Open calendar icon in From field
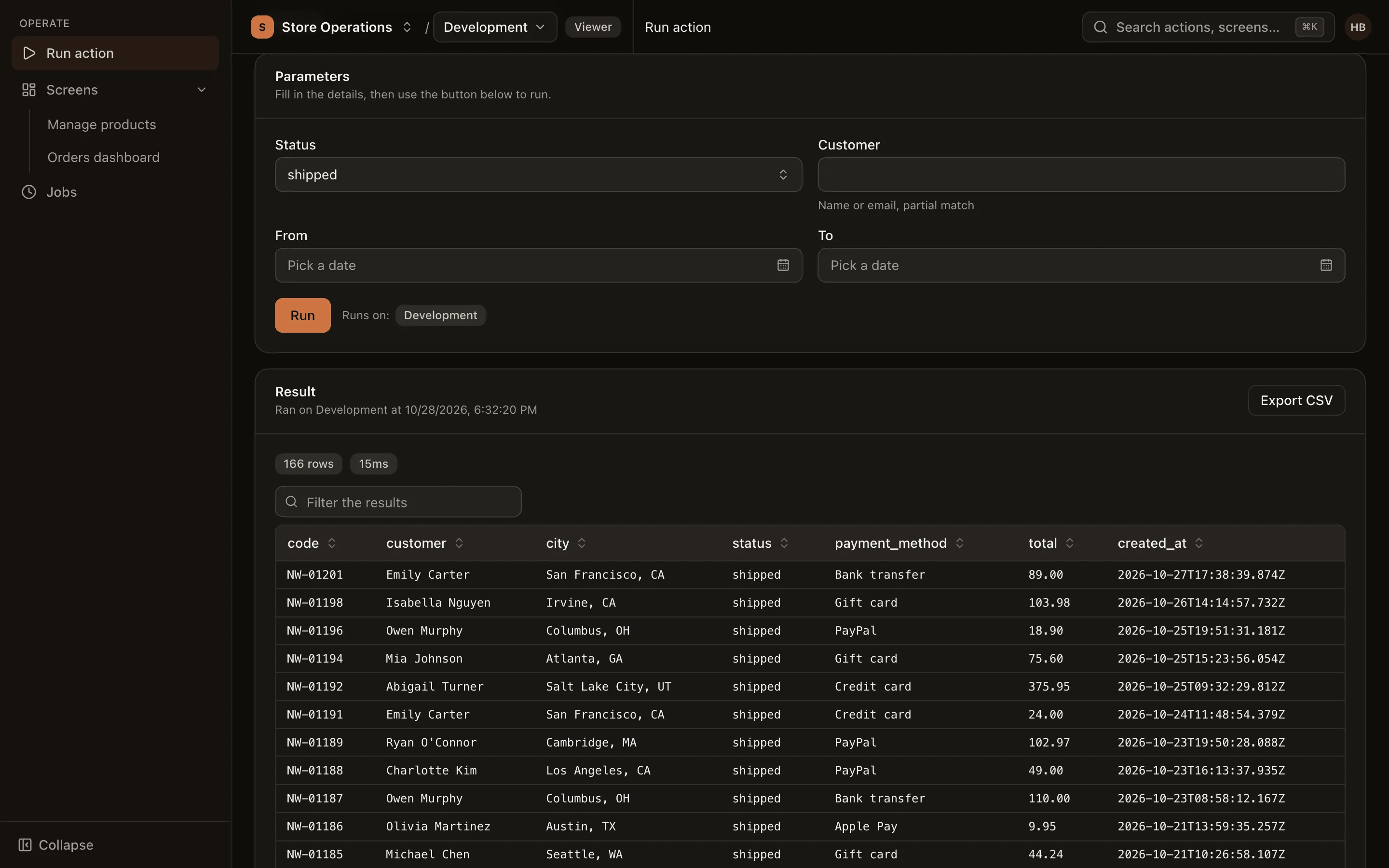Screen dimensions: 1389x868 (783, 265)
